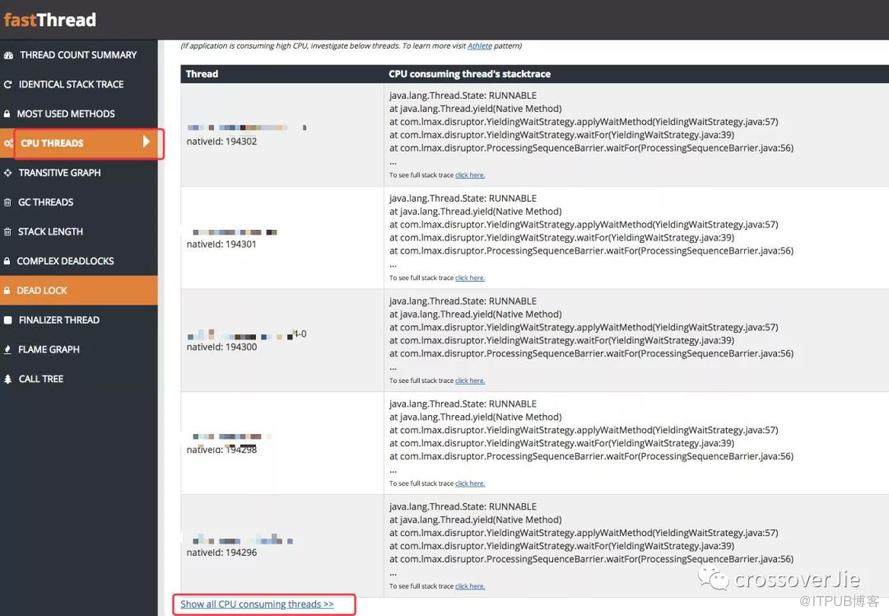Click the GC Threads trash icon
This screenshot has height=616, width=889.
7,202
